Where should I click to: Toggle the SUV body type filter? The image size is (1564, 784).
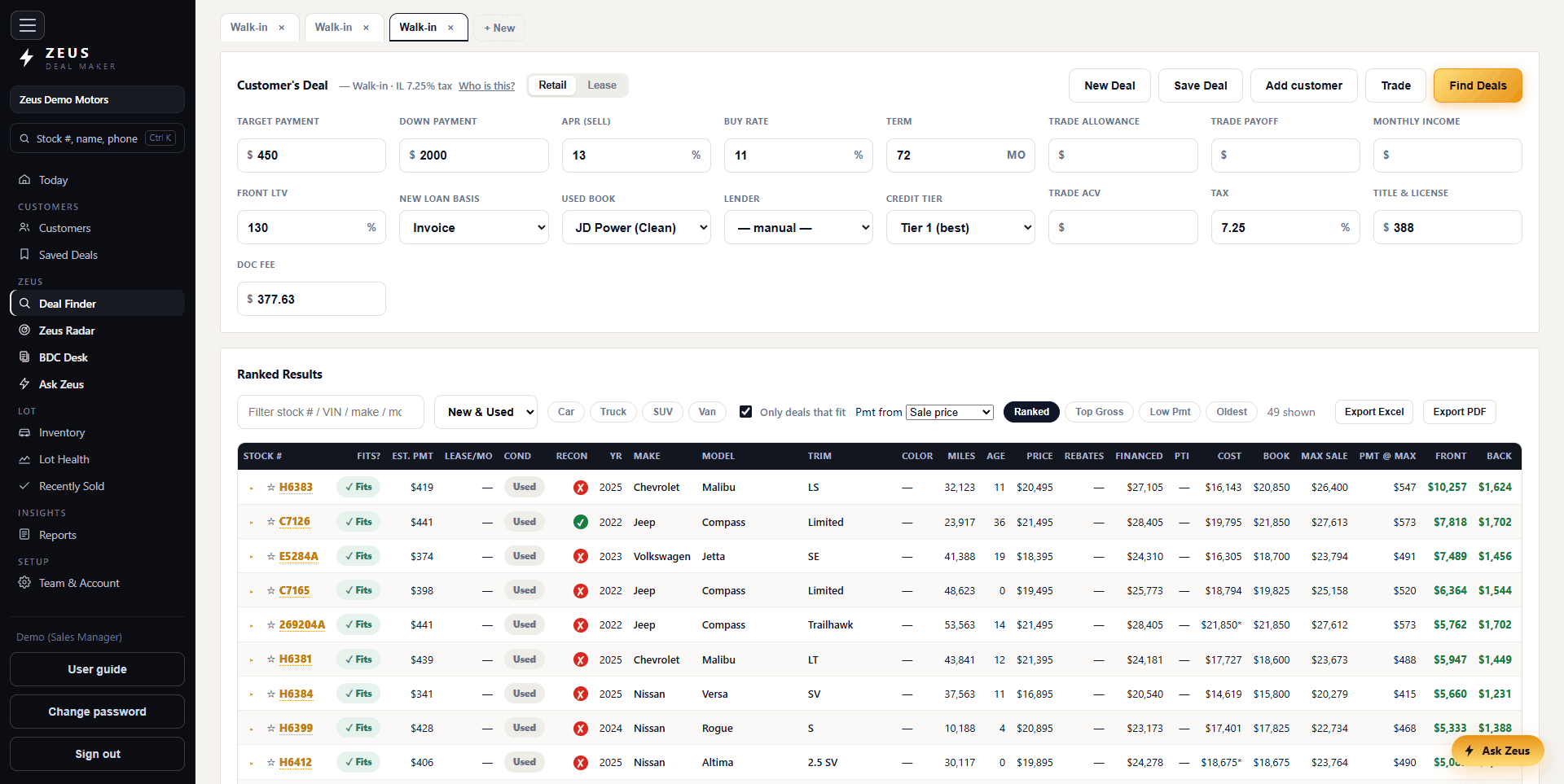click(663, 412)
